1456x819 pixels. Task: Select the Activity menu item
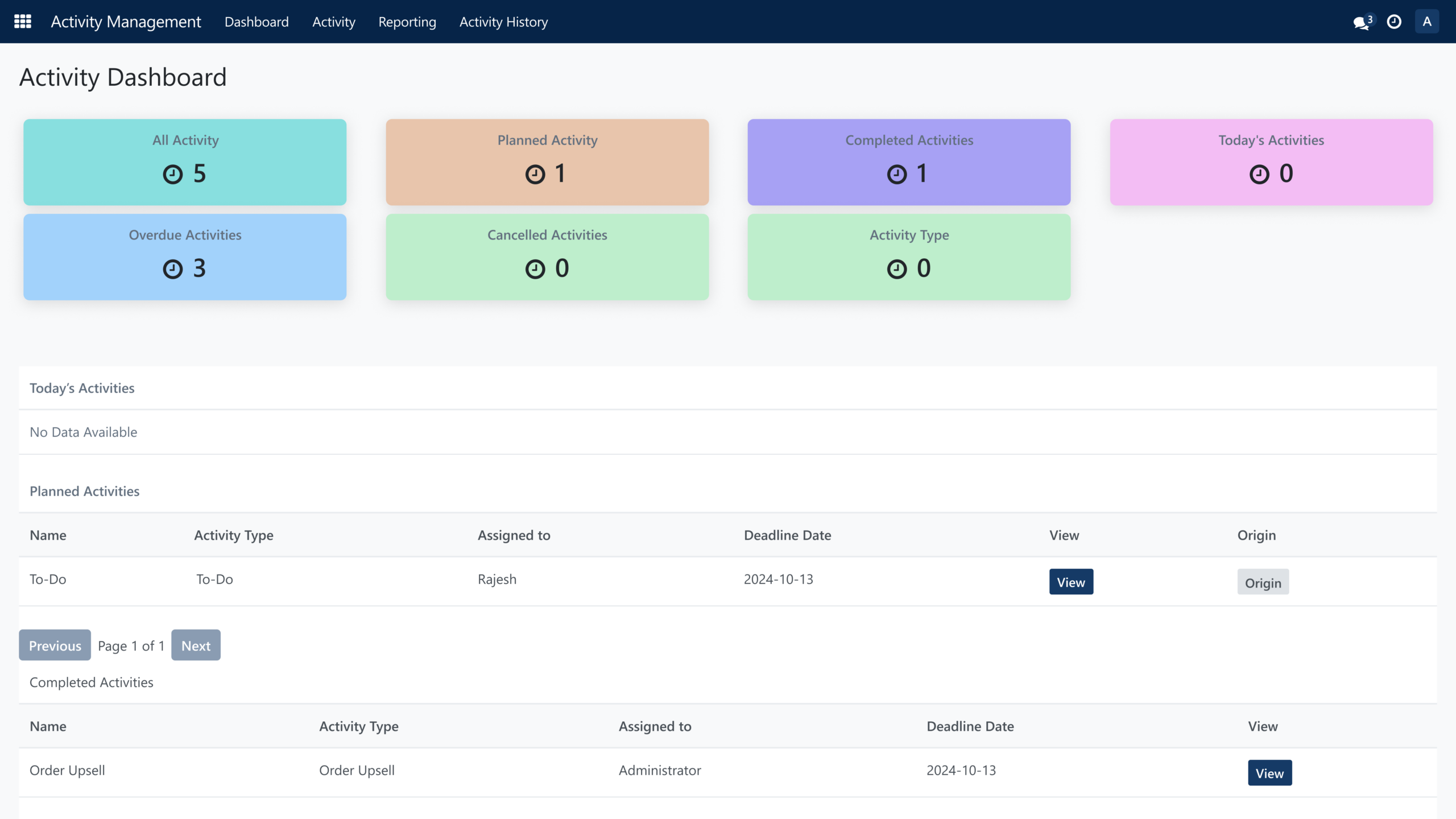333,21
